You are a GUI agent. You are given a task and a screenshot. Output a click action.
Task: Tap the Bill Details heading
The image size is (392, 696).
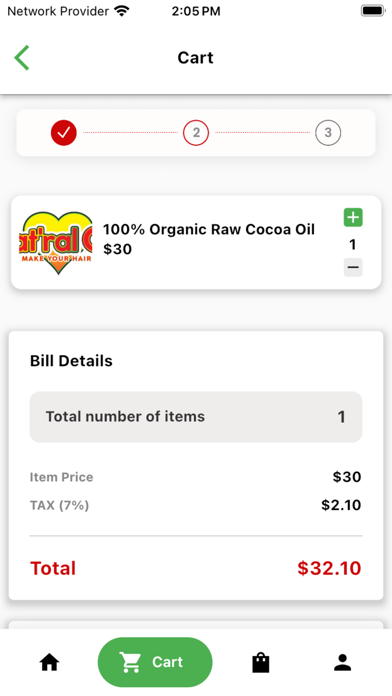click(71, 361)
